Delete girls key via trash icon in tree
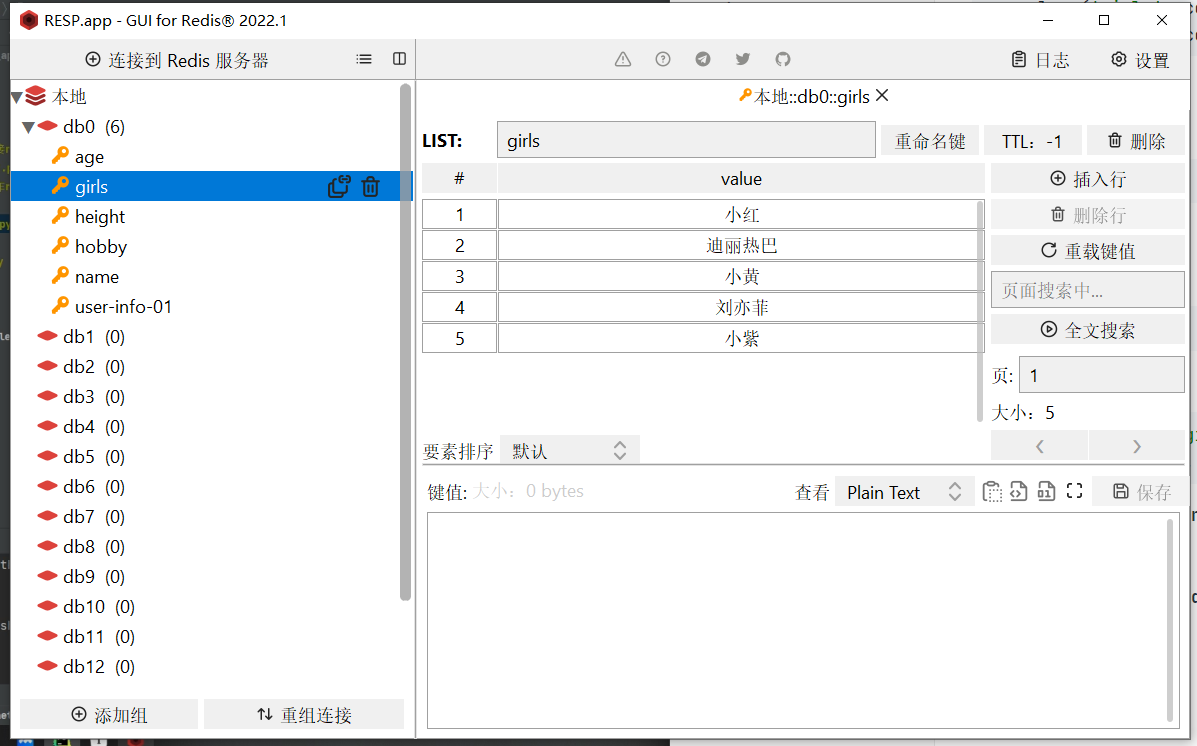1197x746 pixels. tap(370, 187)
